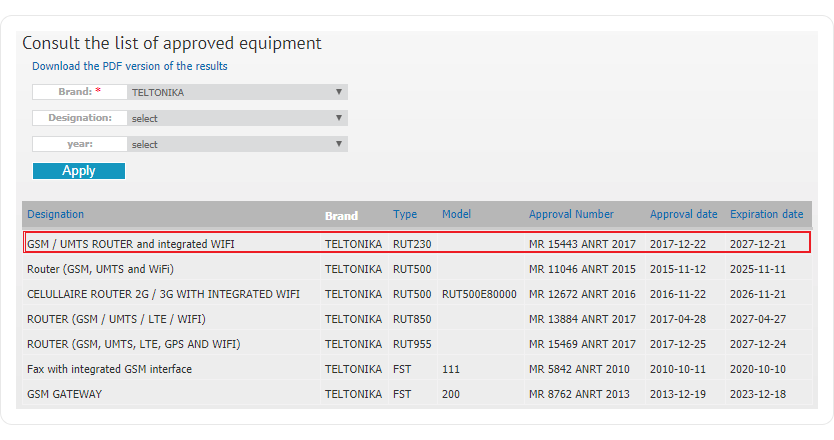Viewport: 834px width, 440px height.
Task: Select the Router (GSM, UMTS and WiFi) row
Action: point(113,269)
